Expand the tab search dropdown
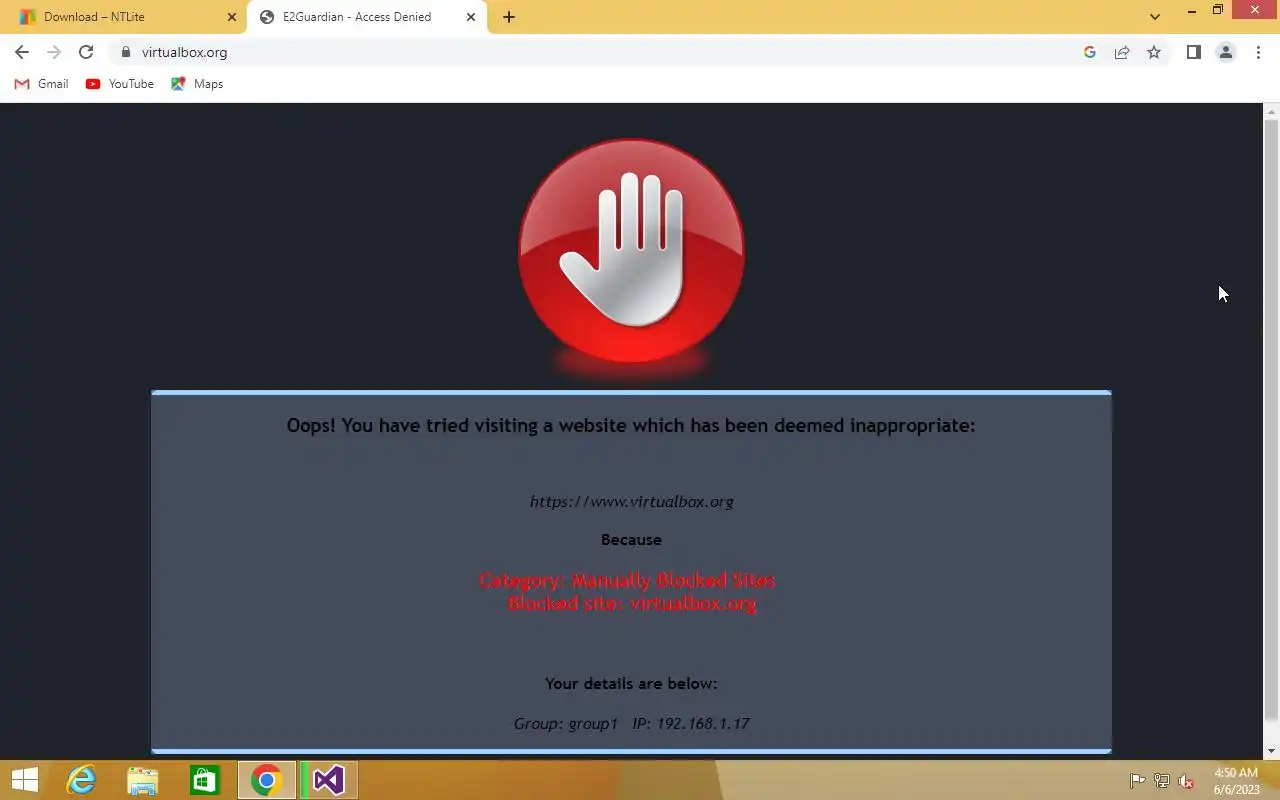Viewport: 1280px width, 800px height. click(x=1155, y=17)
